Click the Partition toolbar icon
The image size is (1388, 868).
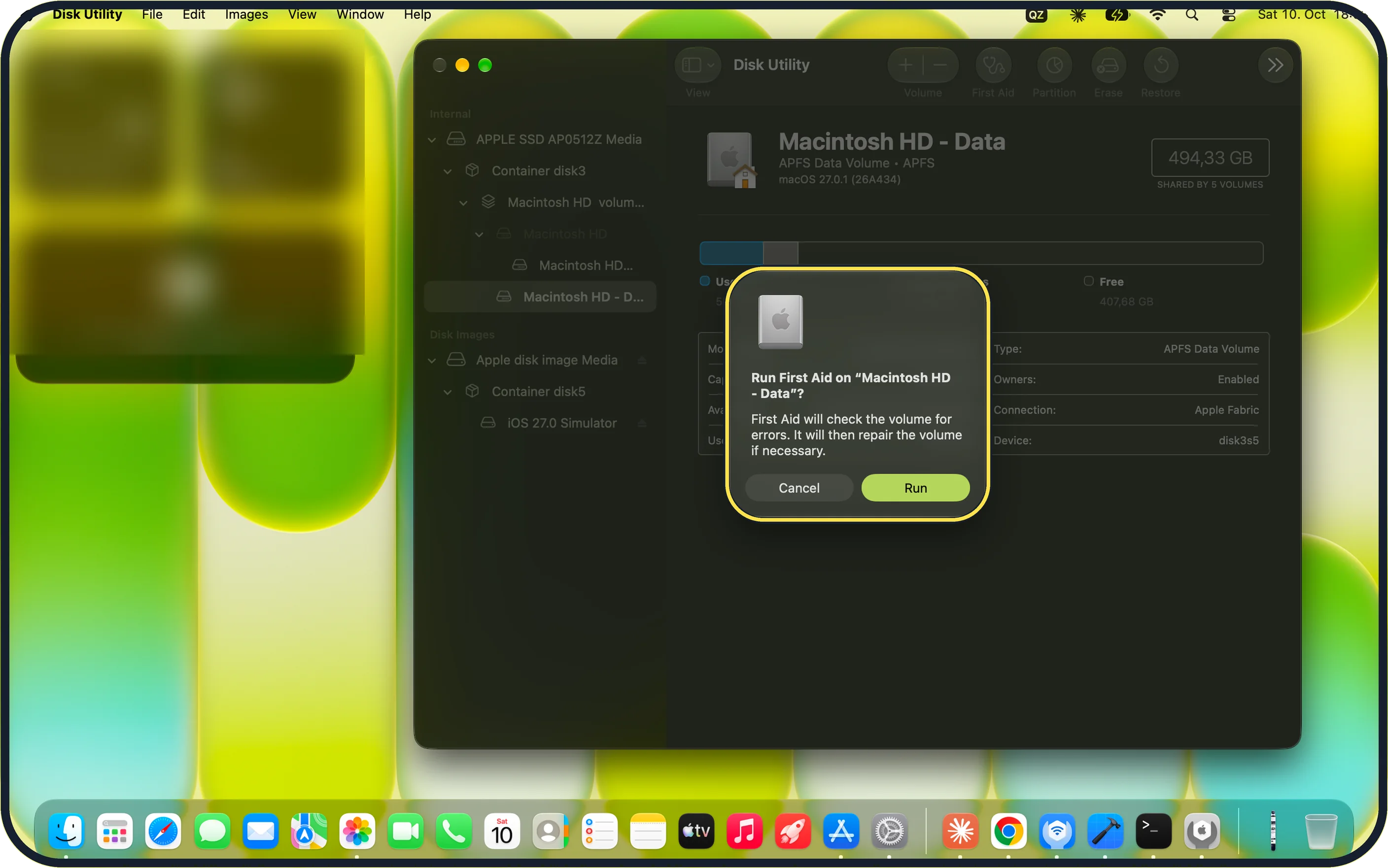(1054, 66)
